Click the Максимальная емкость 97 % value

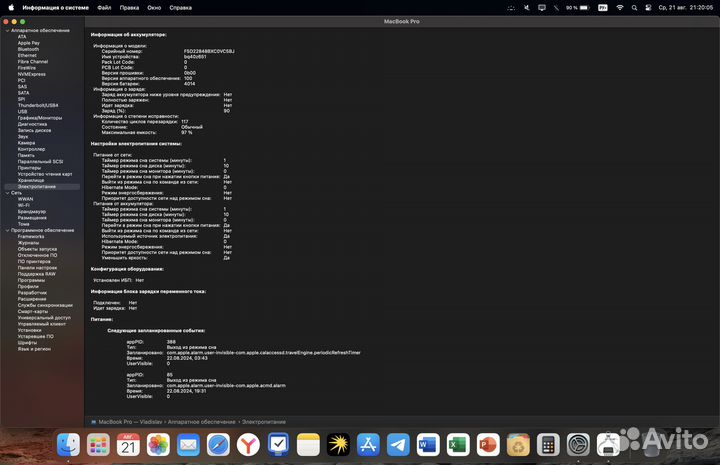(187, 132)
